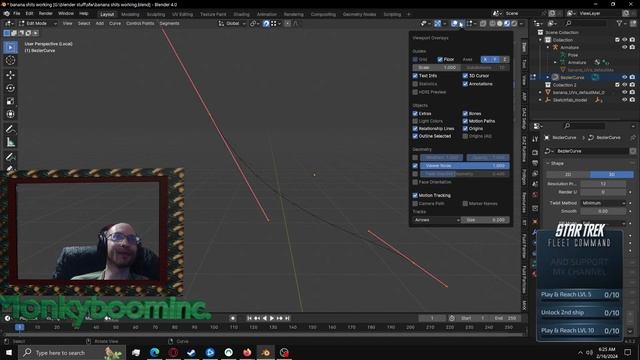The width and height of the screenshot is (640, 360).
Task: Select the Select Box tool
Action: click(11, 47)
